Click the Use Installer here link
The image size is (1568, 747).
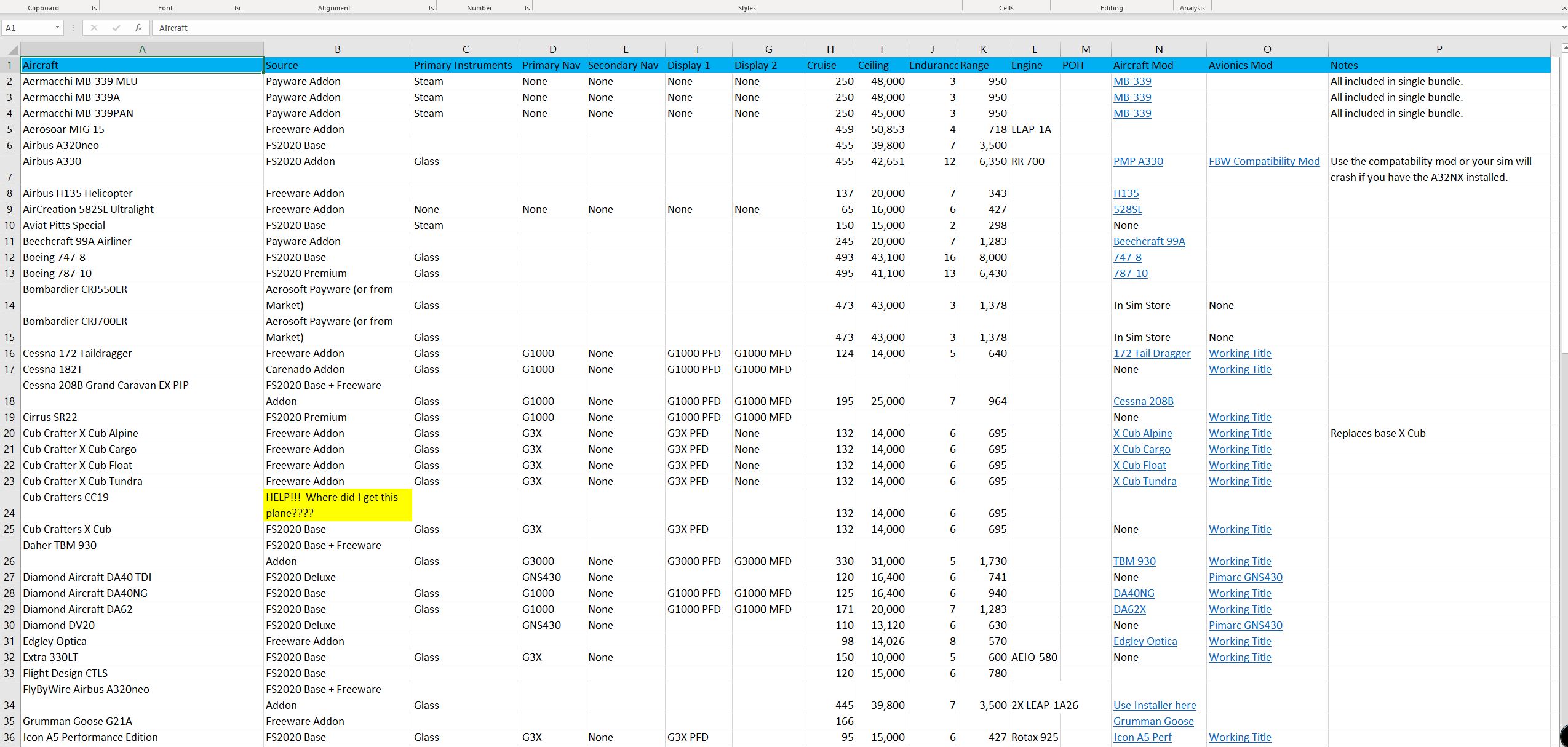(x=1154, y=705)
